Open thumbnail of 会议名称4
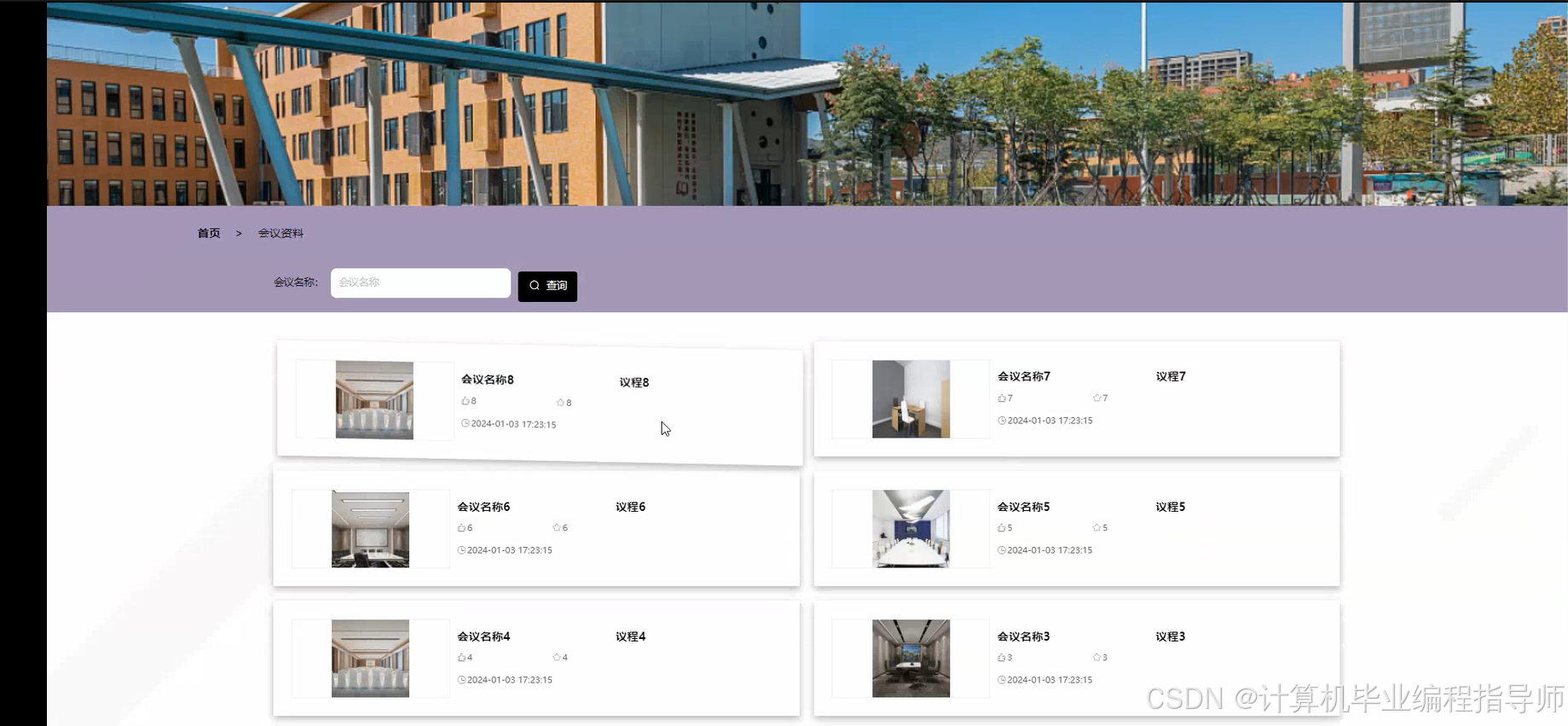The image size is (1568, 726). pos(370,659)
